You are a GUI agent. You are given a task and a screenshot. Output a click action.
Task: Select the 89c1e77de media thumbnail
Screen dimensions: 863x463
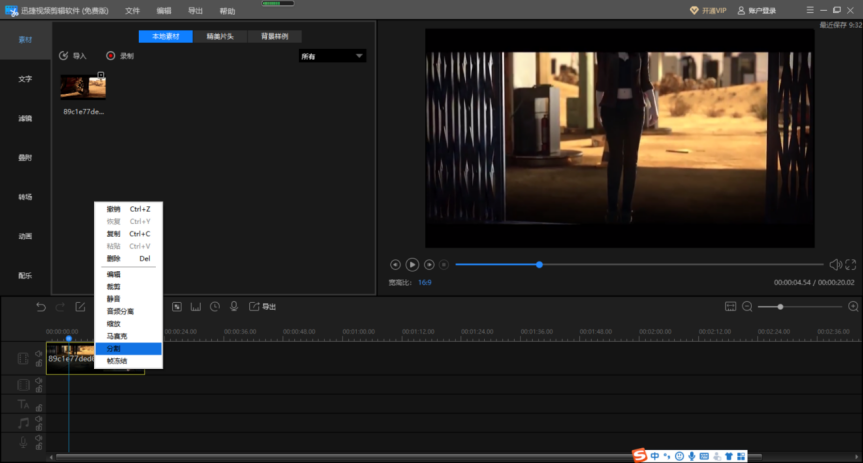(x=83, y=87)
